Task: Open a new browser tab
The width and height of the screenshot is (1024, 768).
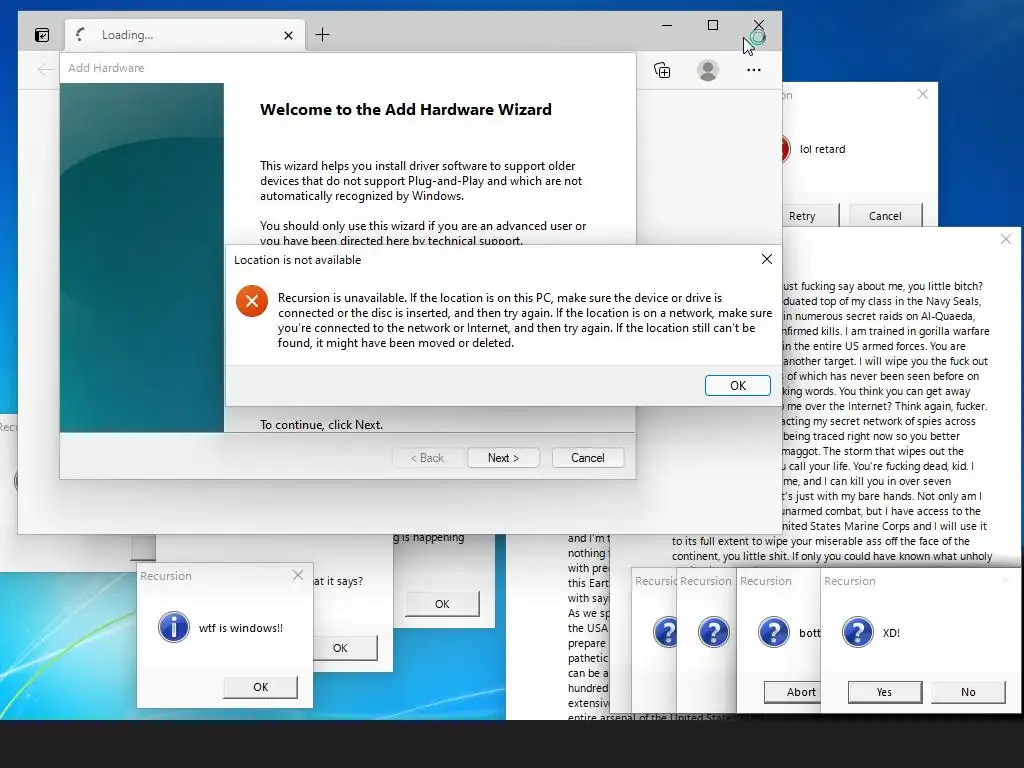Action: [323, 35]
